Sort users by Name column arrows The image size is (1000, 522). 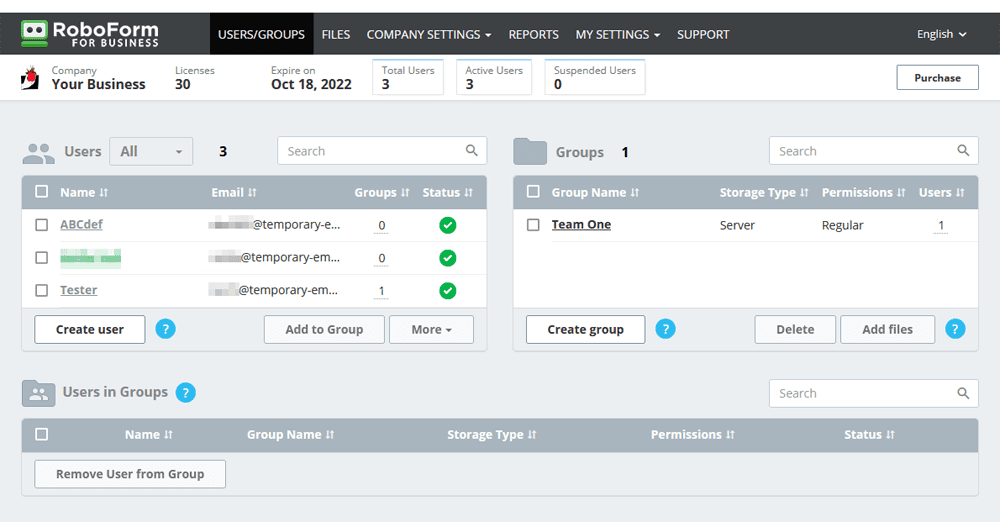[x=103, y=193]
